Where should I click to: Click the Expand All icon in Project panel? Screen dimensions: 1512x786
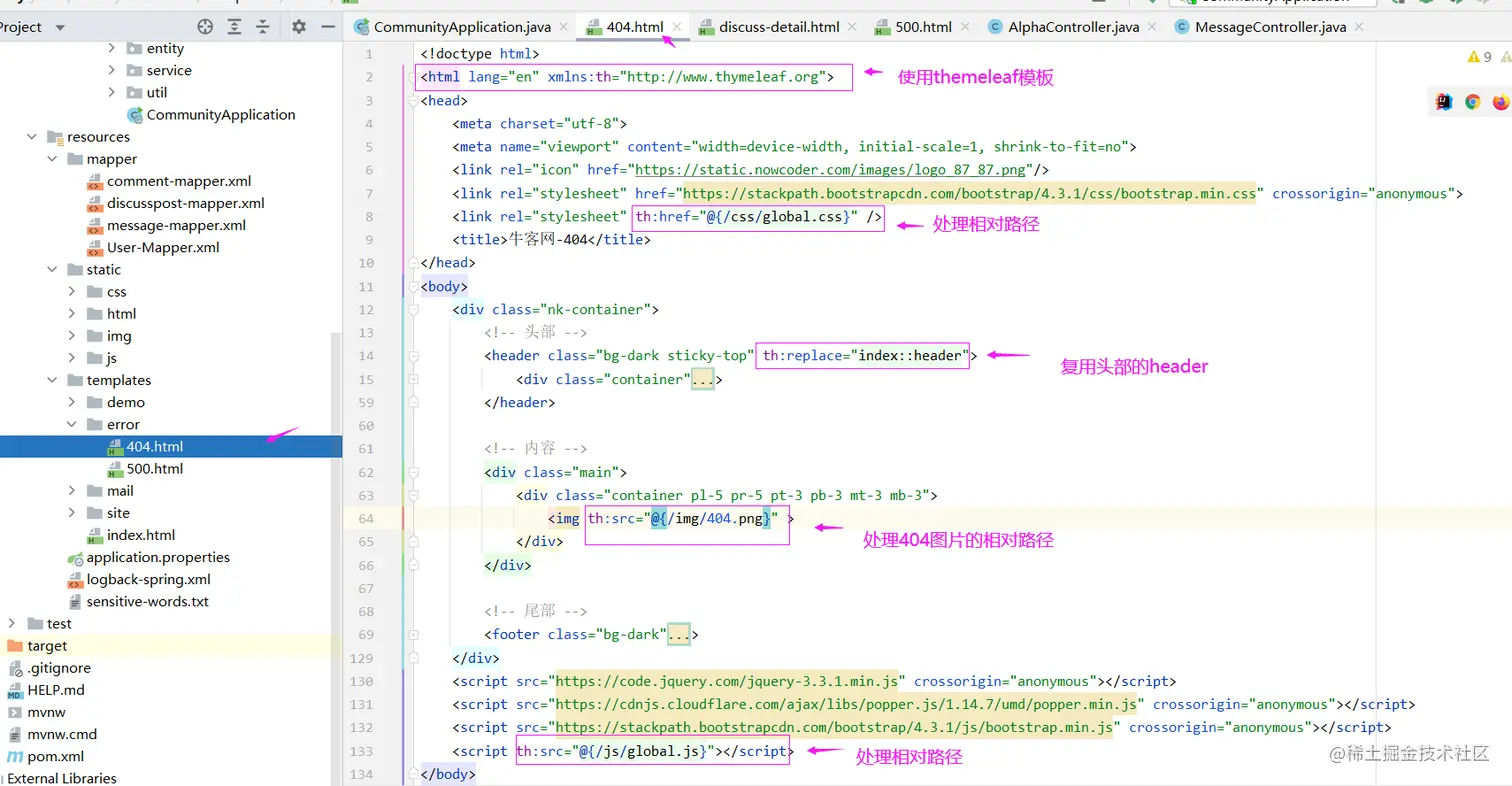click(234, 27)
